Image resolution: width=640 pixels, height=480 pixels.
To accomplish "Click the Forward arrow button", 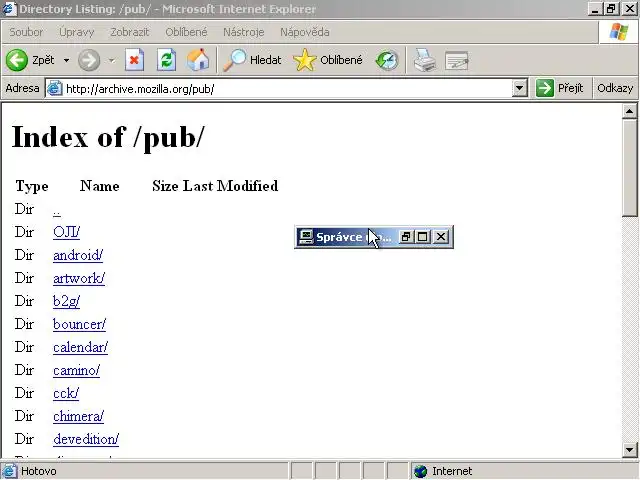I will coord(89,60).
